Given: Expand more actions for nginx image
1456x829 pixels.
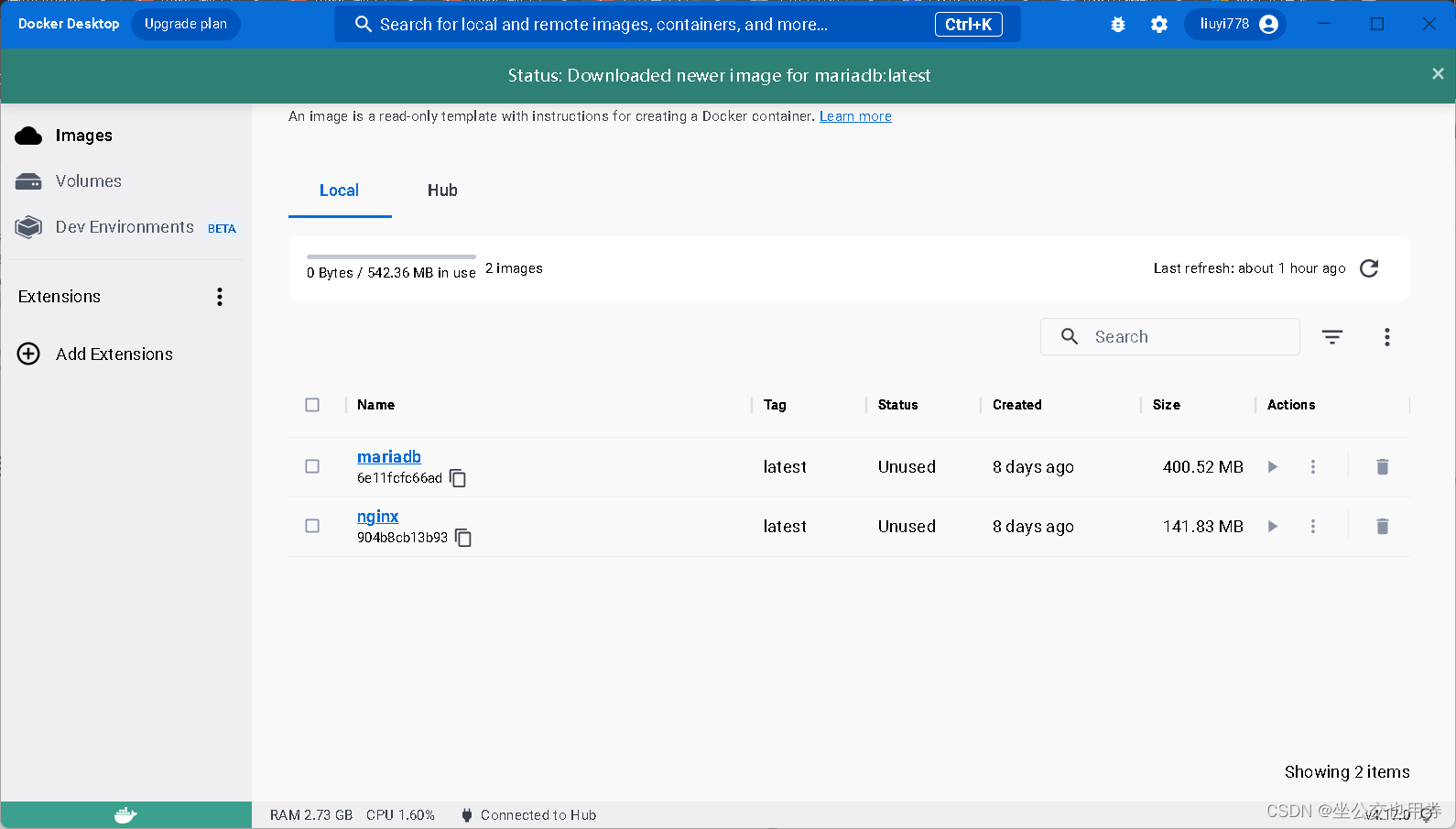Looking at the screenshot, I should pyautogui.click(x=1313, y=527).
